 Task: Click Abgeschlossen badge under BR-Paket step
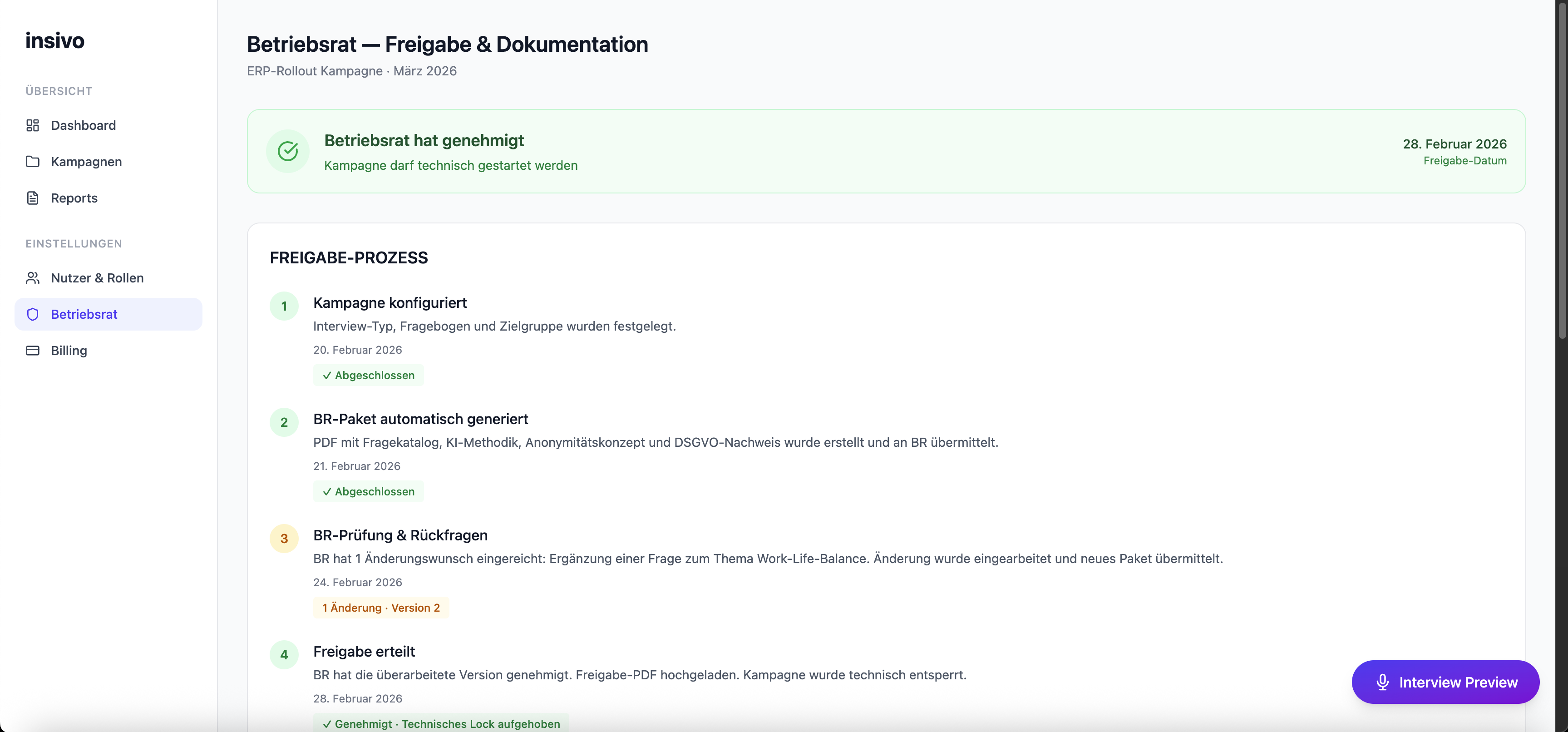coord(368,491)
